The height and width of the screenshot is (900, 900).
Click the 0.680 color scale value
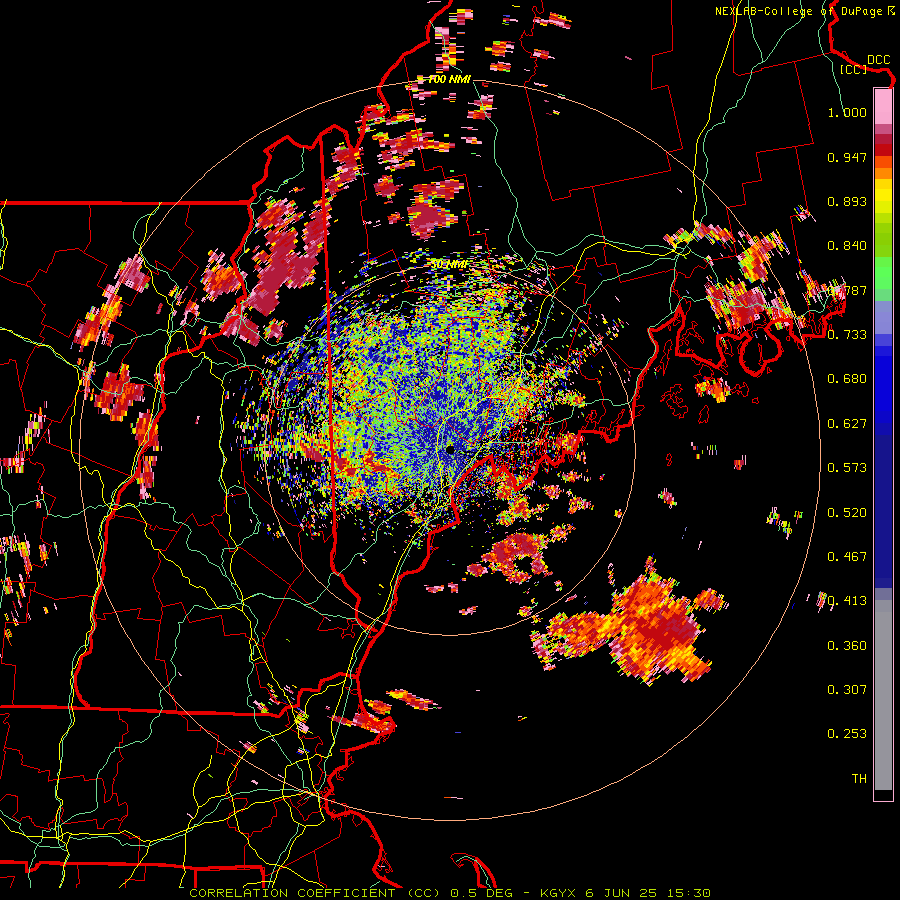pos(847,379)
